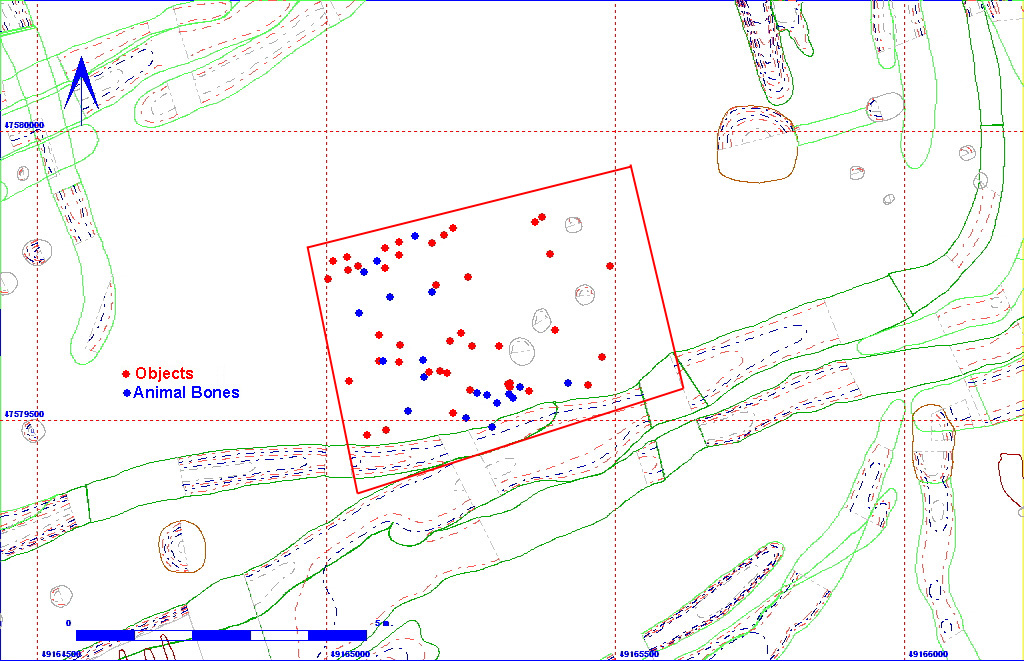The width and height of the screenshot is (1024, 661).
Task: Click the 49165000 coordinate label
Action: pyautogui.click(x=349, y=654)
